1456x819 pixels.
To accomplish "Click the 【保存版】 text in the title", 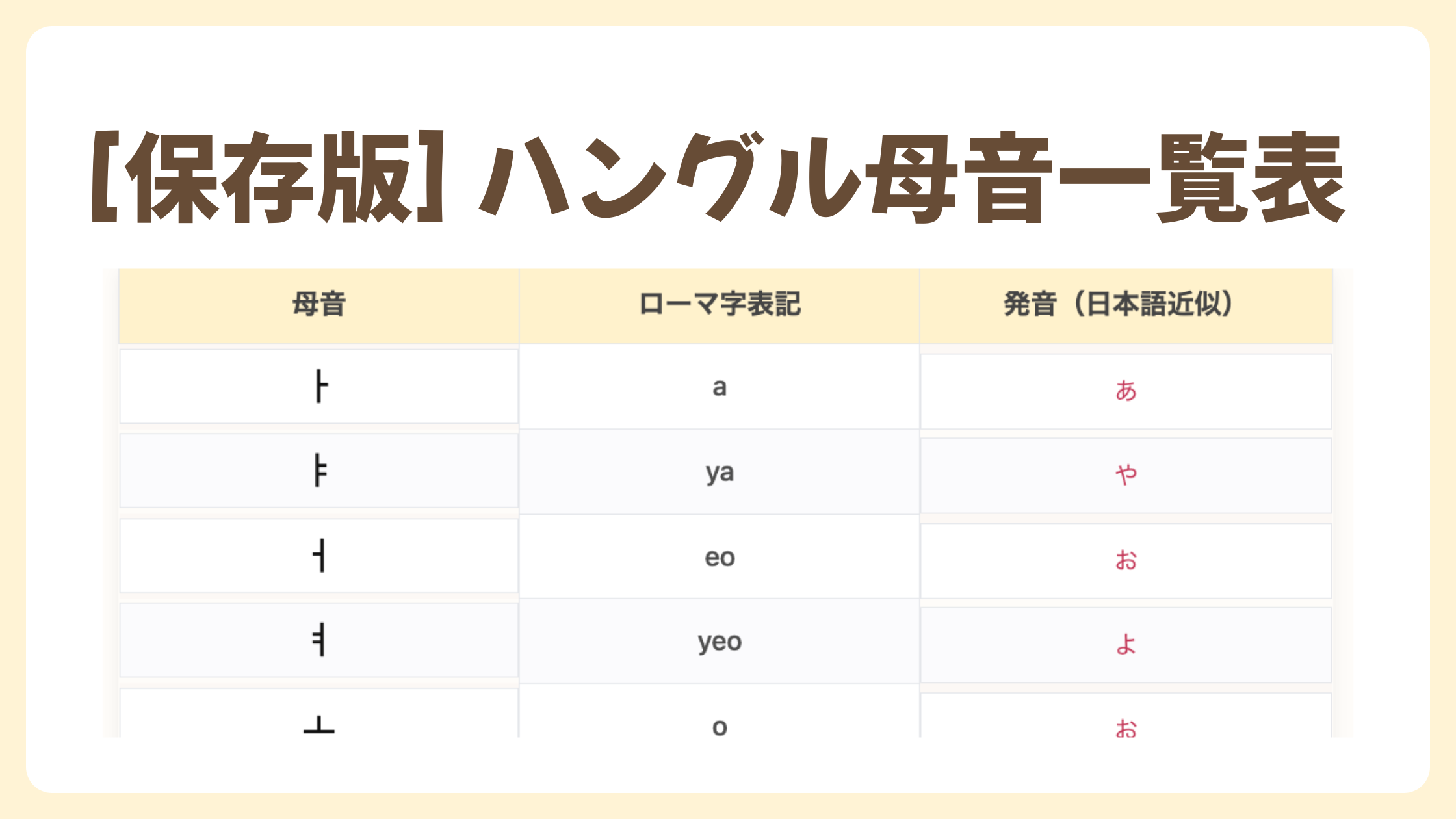I will (x=268, y=177).
